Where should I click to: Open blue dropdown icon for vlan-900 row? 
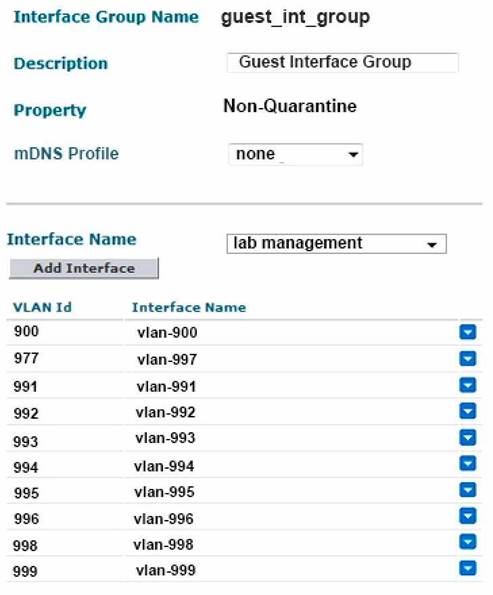(468, 332)
